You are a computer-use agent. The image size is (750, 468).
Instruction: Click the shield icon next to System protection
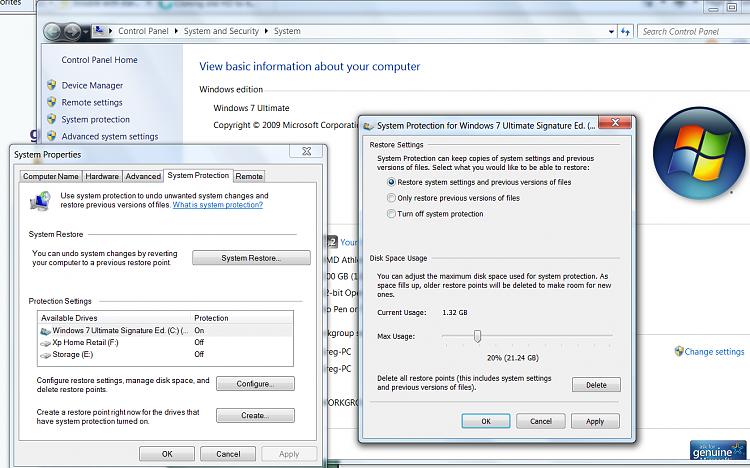(x=52, y=119)
